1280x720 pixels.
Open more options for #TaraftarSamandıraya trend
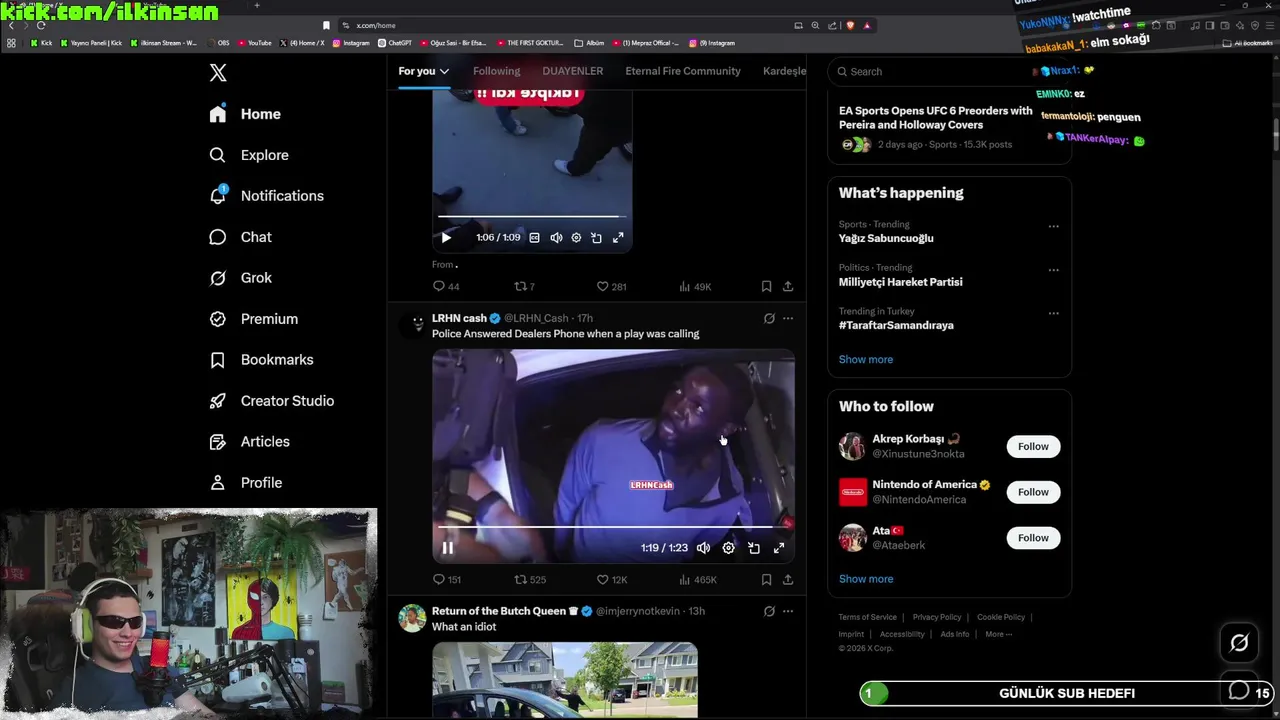tap(1053, 314)
